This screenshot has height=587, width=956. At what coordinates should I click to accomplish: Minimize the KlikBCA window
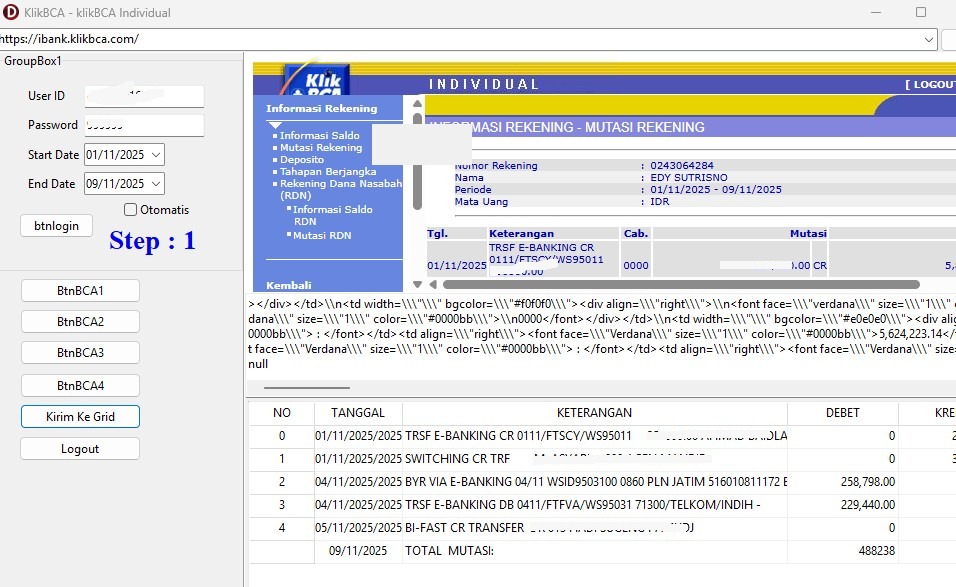click(x=875, y=13)
